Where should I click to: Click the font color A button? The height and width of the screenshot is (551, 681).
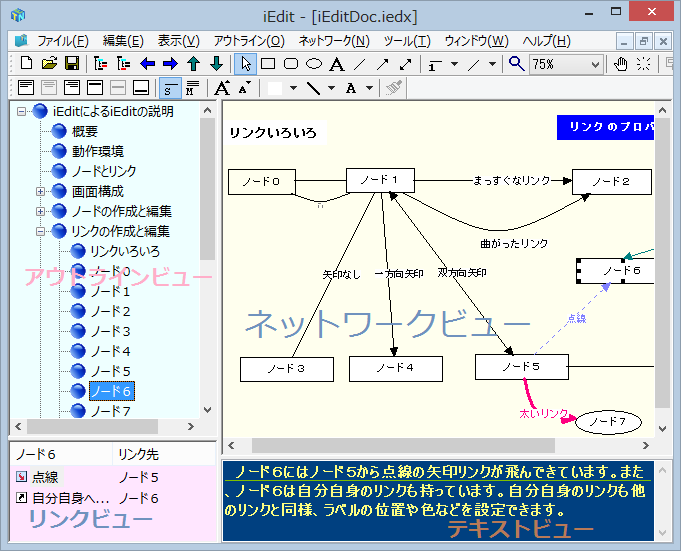point(351,88)
